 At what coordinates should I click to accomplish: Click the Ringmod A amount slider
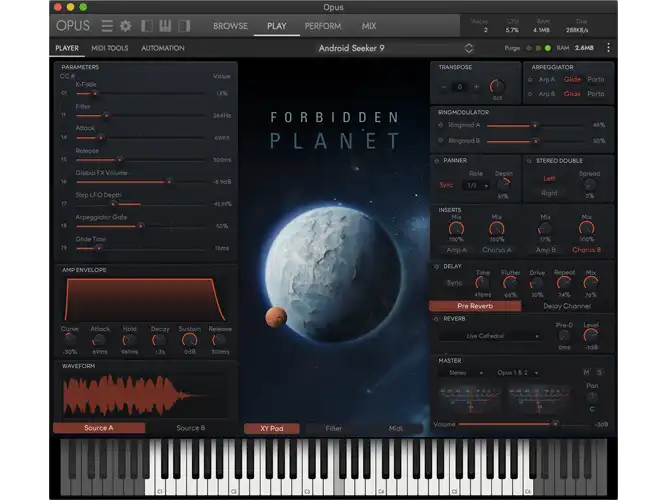pyautogui.click(x=535, y=126)
